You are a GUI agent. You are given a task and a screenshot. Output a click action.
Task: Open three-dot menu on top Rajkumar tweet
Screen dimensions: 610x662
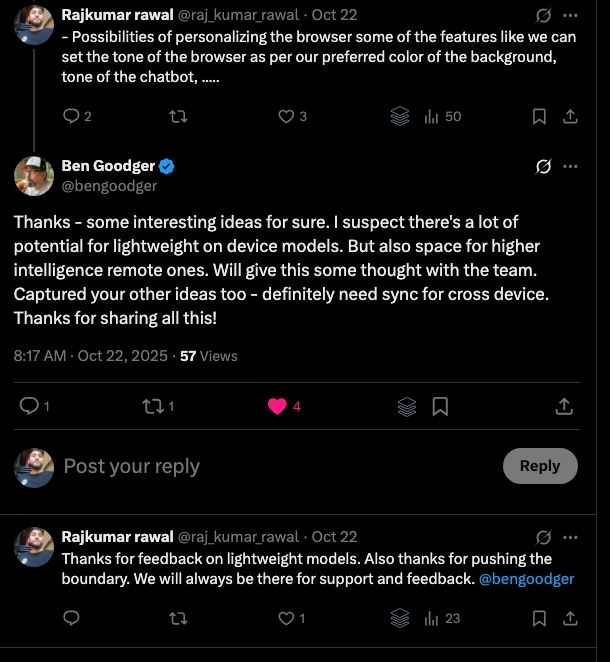571,15
